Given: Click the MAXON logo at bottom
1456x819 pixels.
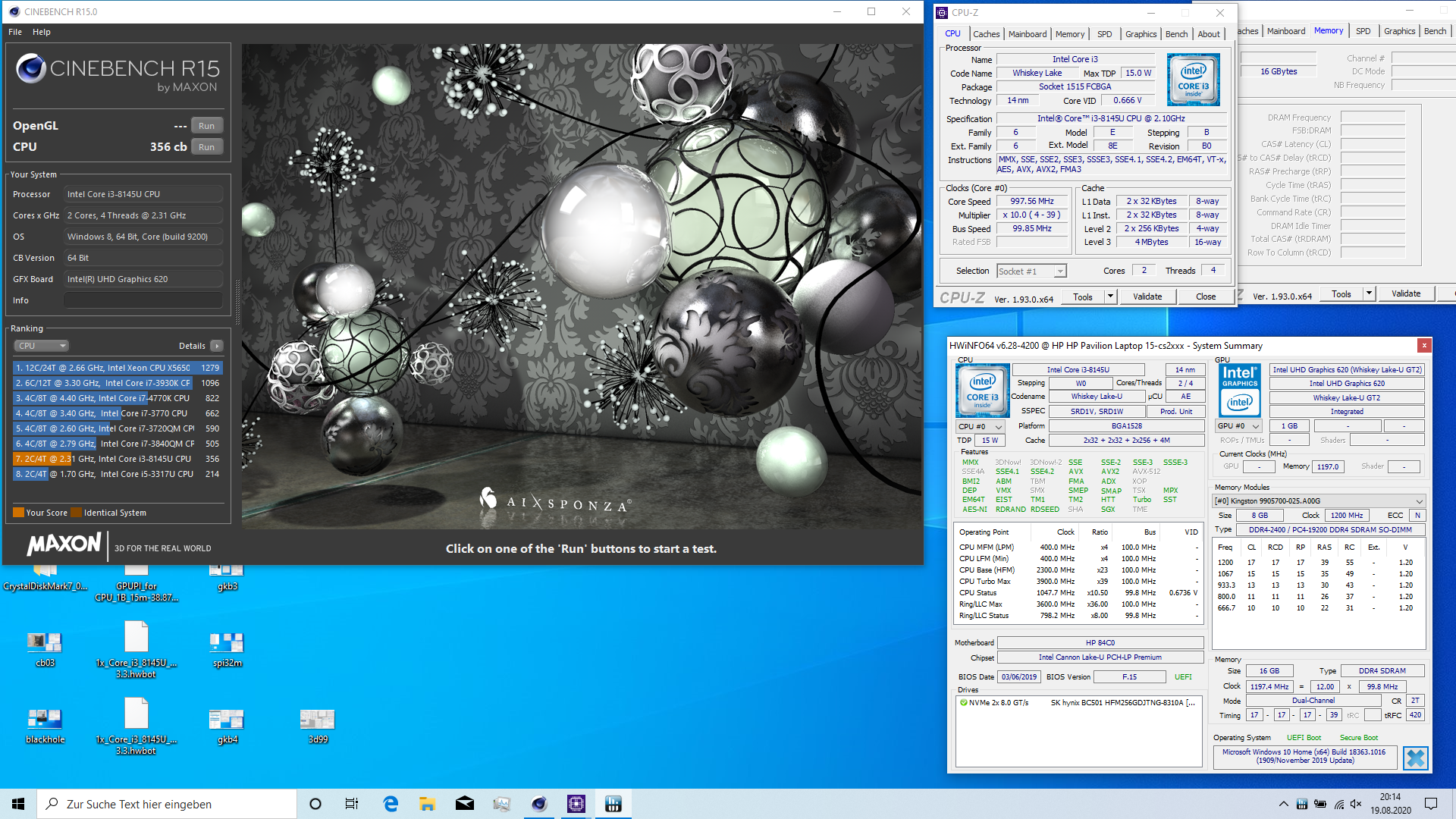Looking at the screenshot, I should (64, 544).
